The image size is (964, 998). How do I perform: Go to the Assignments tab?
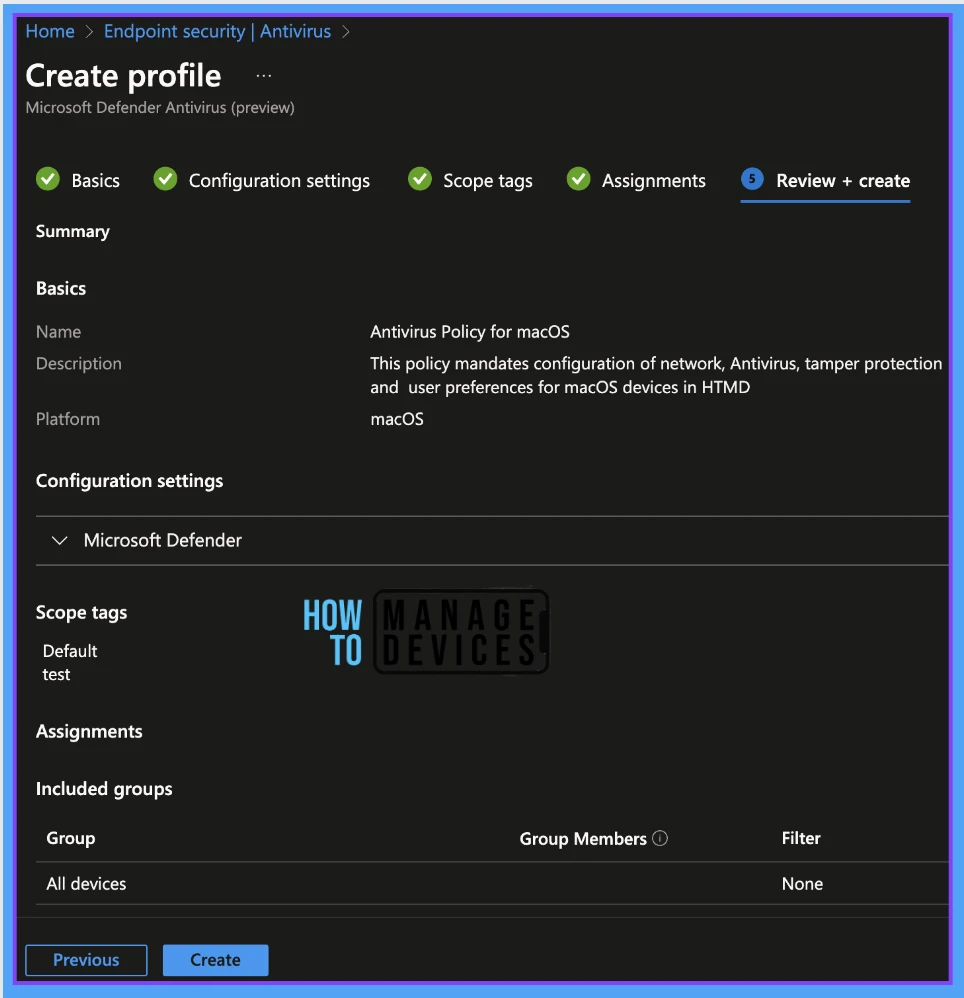[653, 181]
